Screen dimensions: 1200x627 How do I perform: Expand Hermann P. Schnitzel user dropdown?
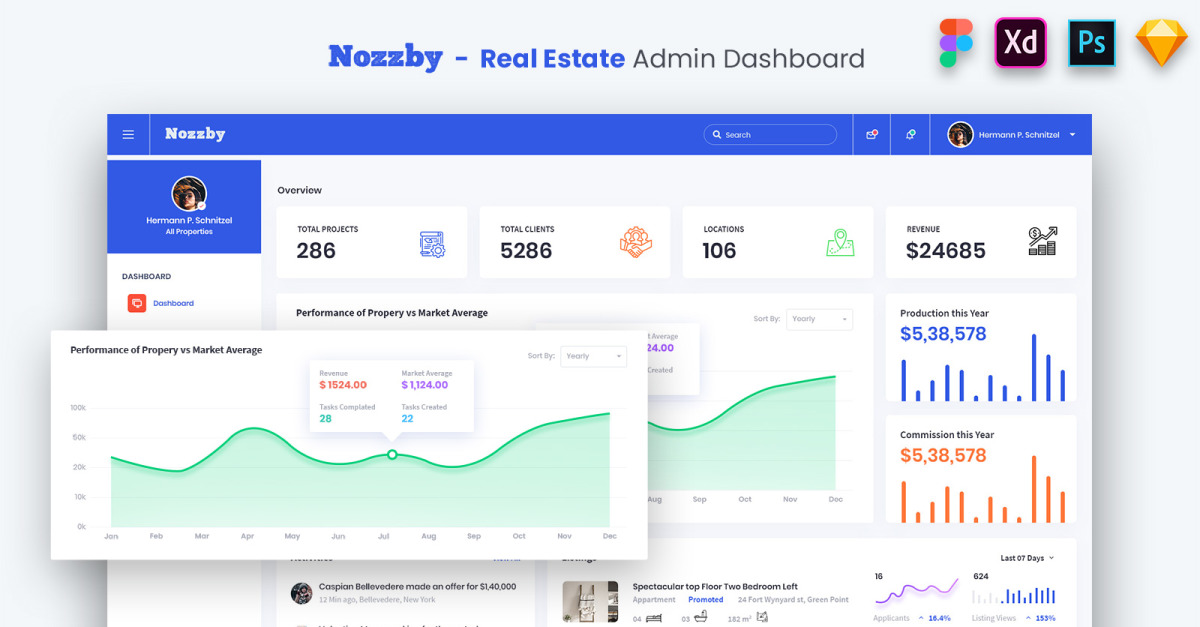pos(1072,135)
